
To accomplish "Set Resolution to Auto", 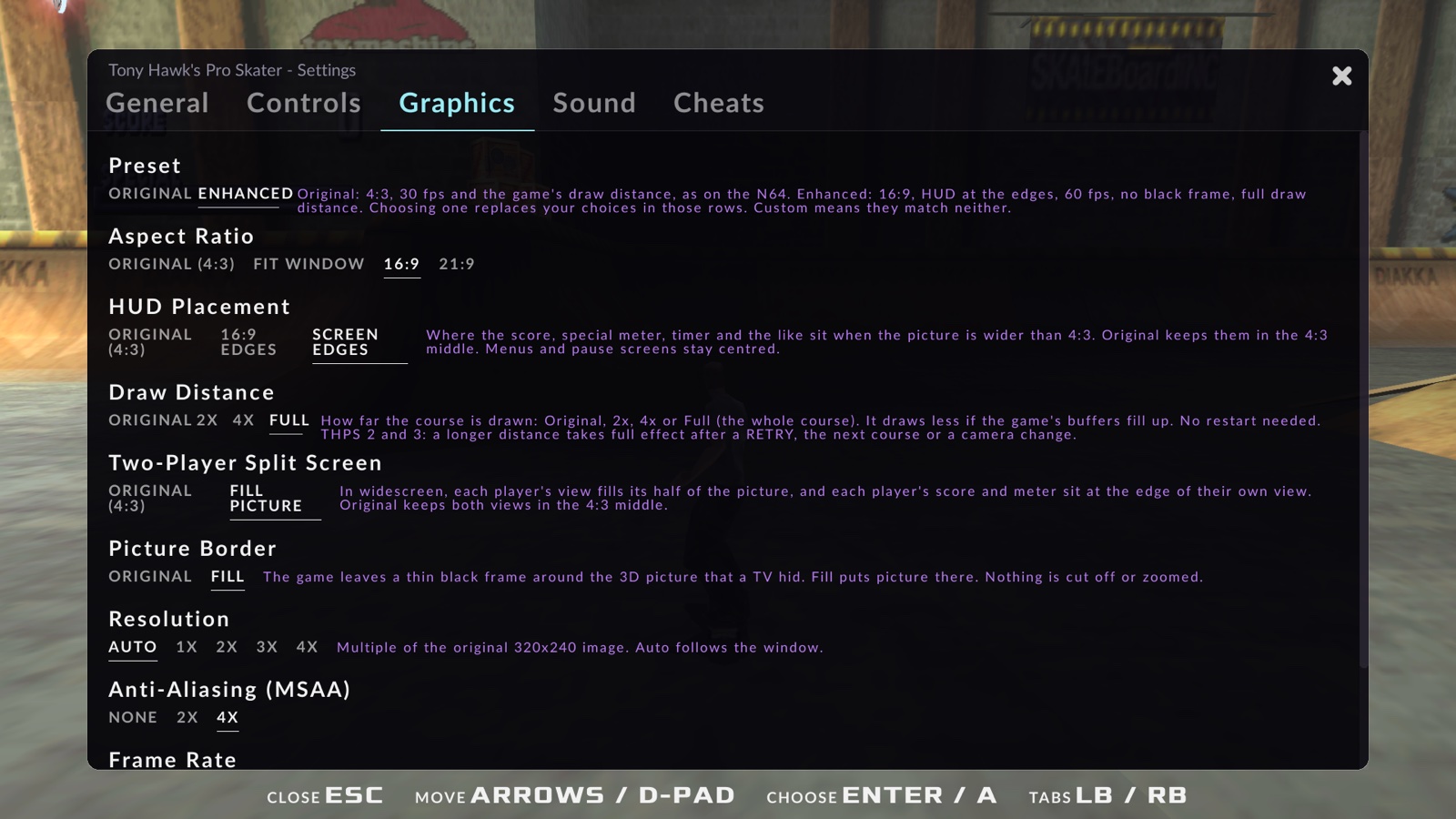I will [x=133, y=647].
